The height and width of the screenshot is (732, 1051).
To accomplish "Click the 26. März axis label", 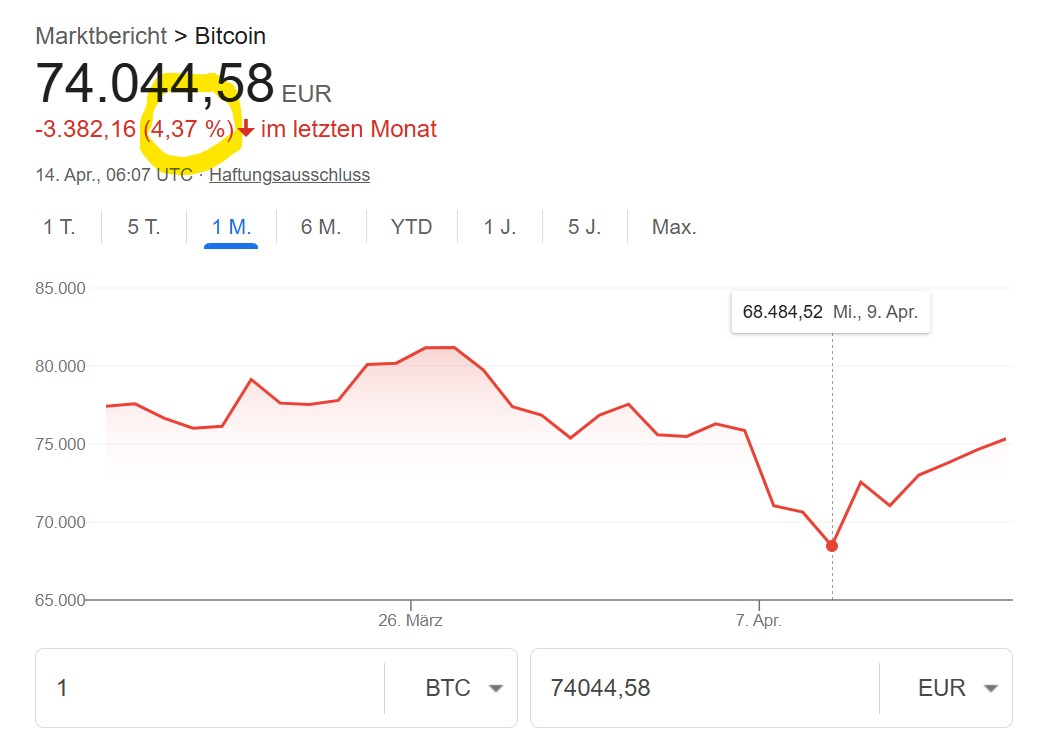I will click(x=410, y=620).
